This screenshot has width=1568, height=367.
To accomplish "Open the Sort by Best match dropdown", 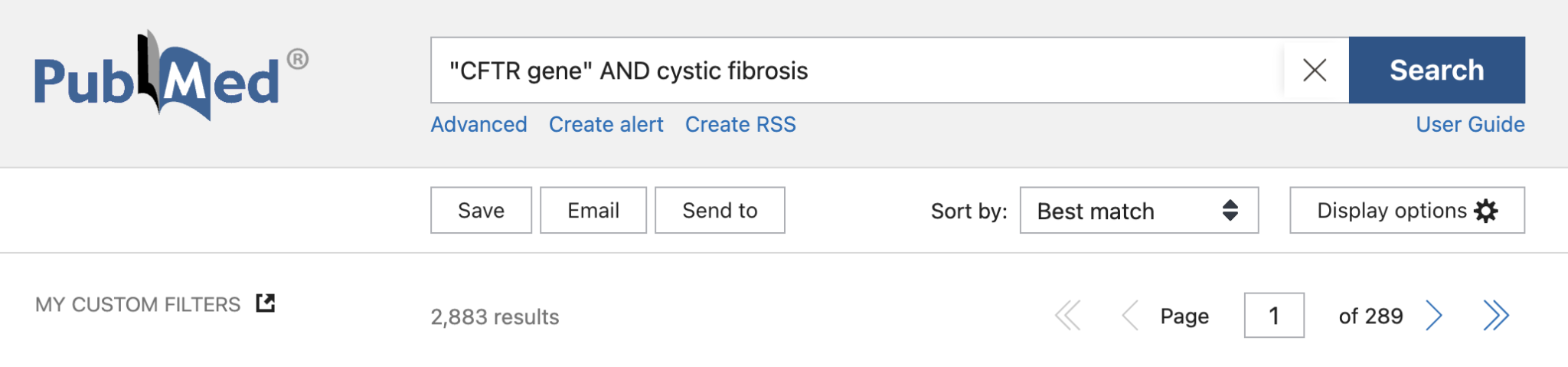I will coord(1138,211).
